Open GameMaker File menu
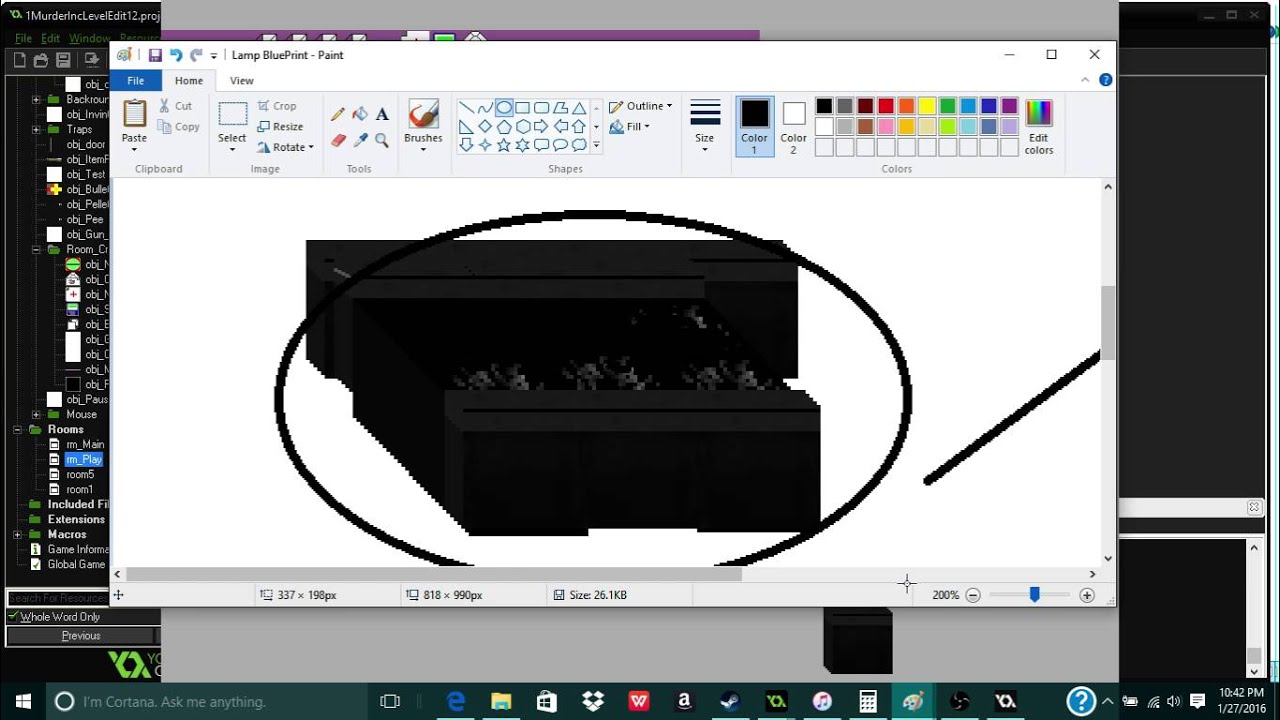 pos(23,38)
